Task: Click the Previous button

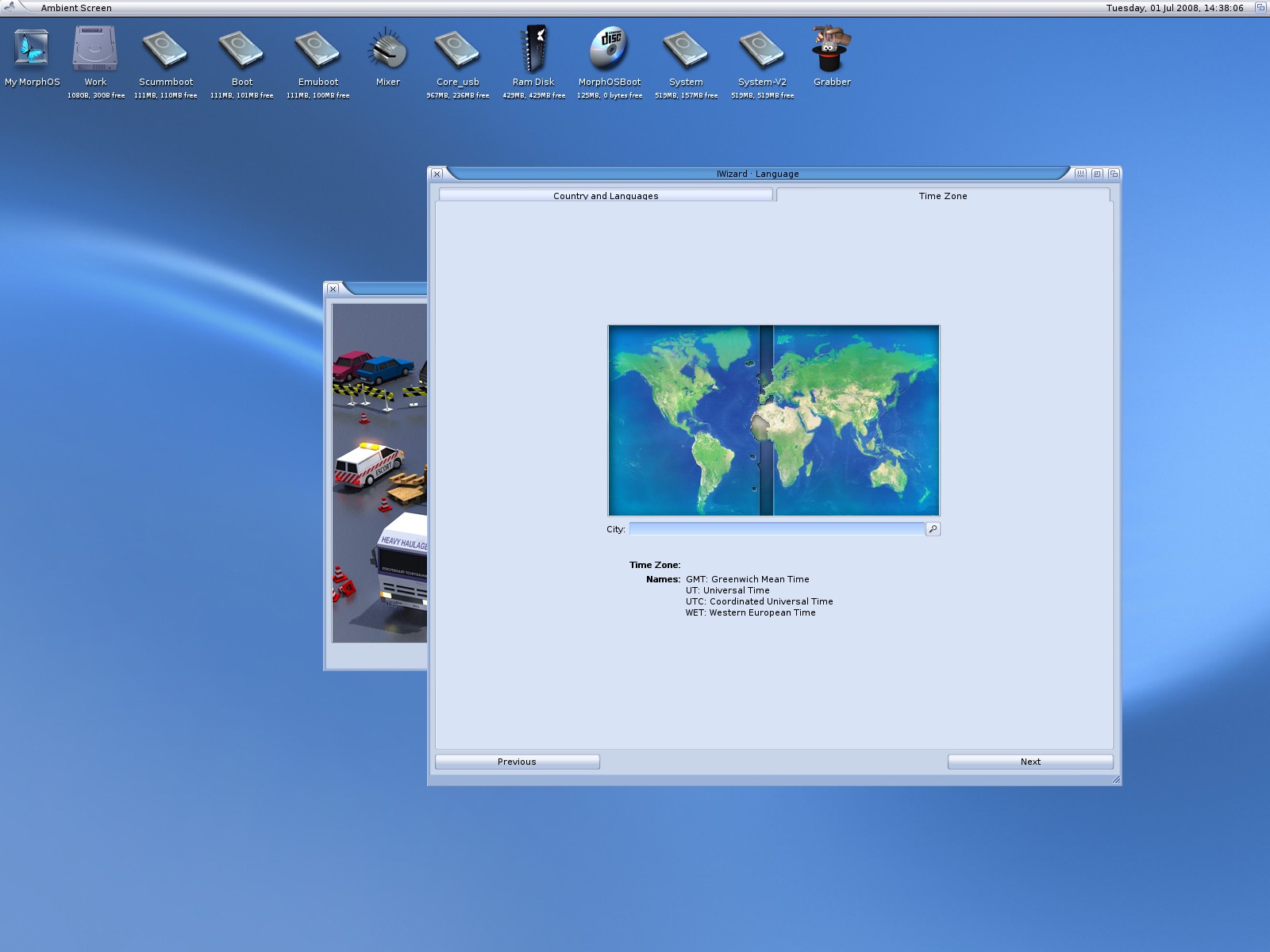Action: point(517,762)
